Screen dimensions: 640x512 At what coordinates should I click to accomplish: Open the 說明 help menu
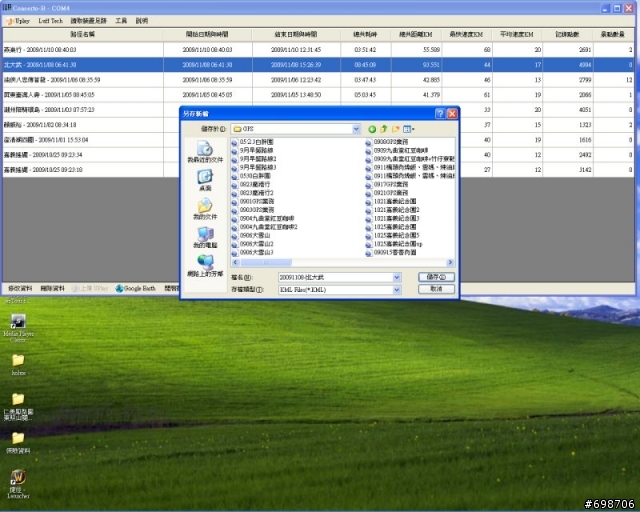tap(142, 21)
